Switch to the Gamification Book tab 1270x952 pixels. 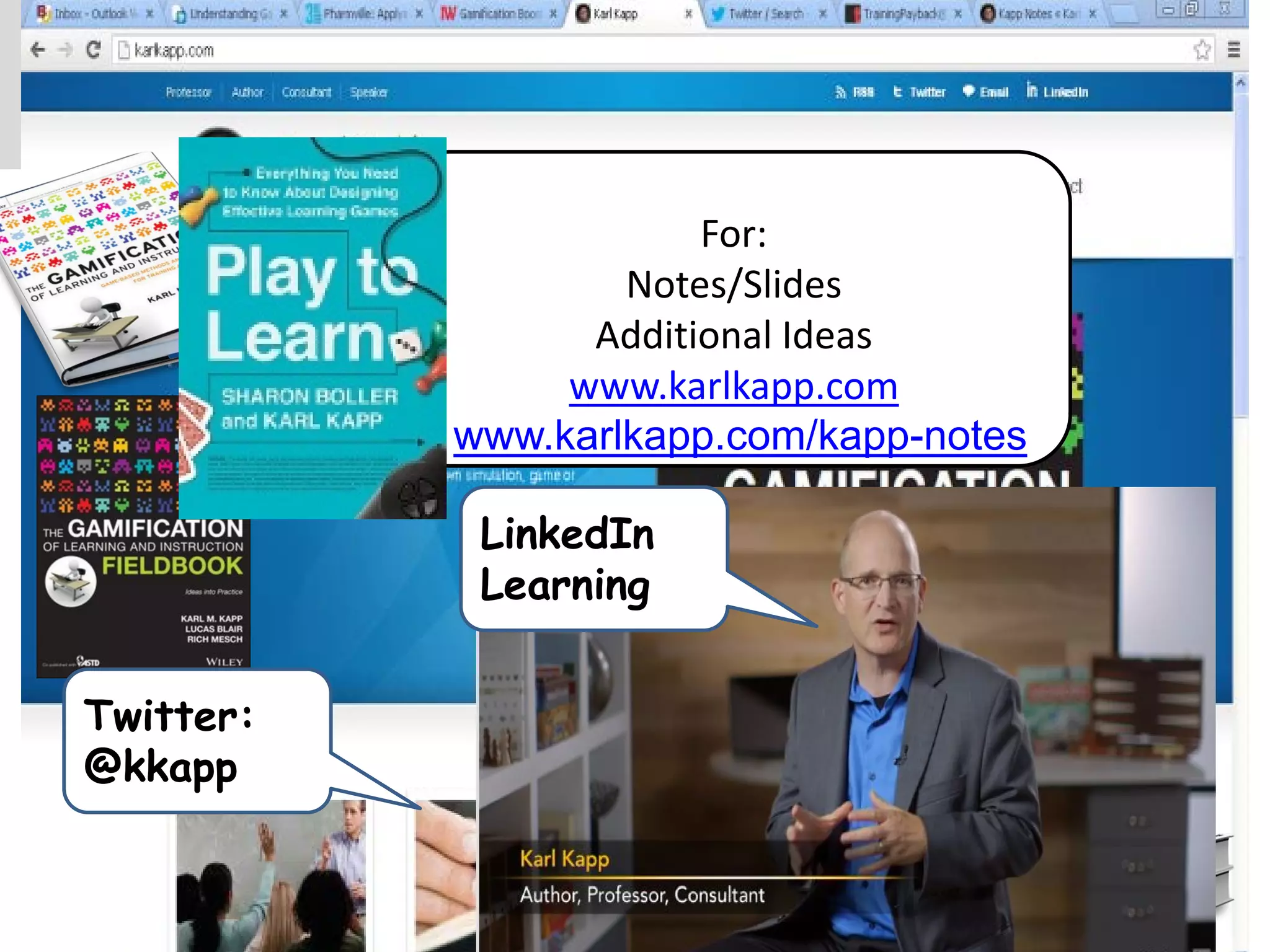pos(498,13)
